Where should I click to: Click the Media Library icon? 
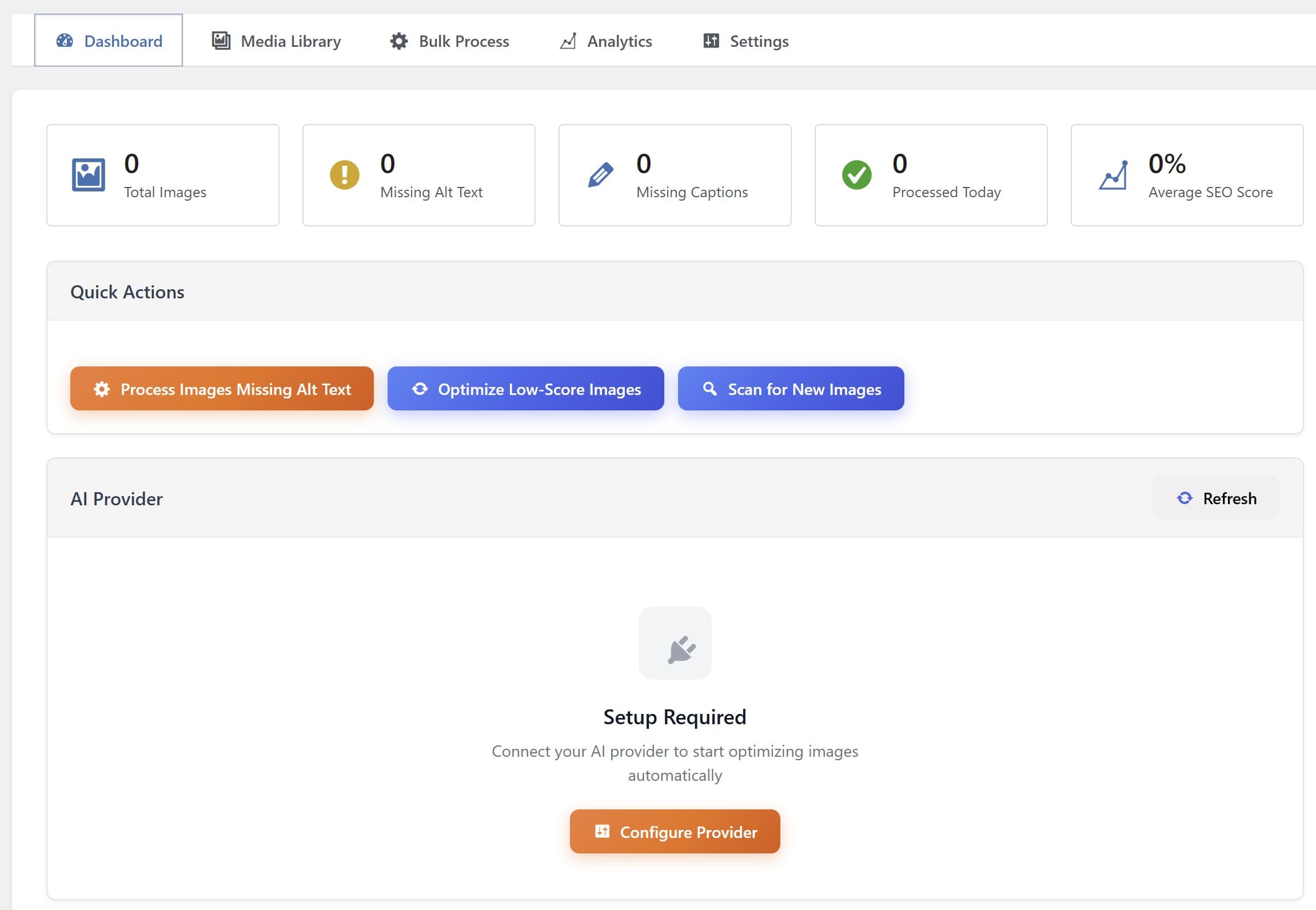click(x=220, y=40)
